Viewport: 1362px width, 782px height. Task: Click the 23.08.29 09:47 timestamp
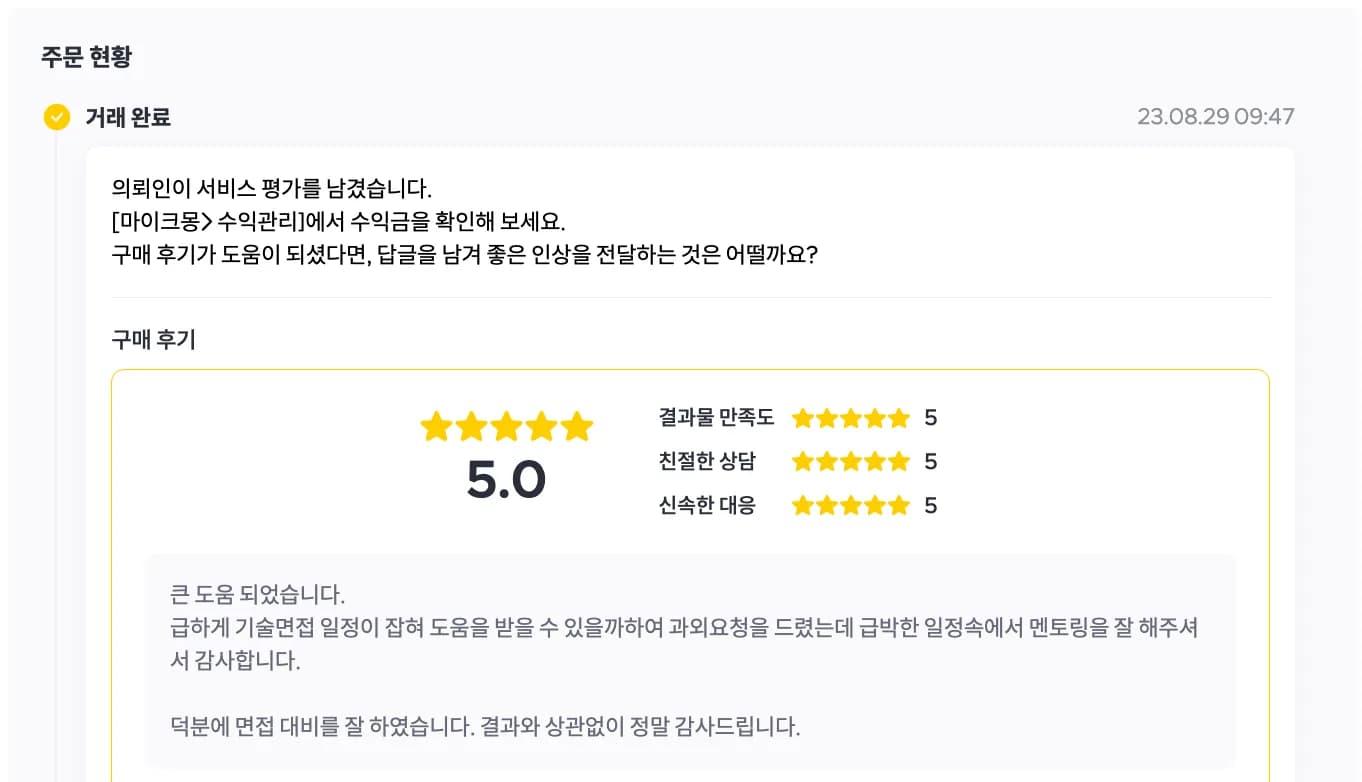point(1216,117)
